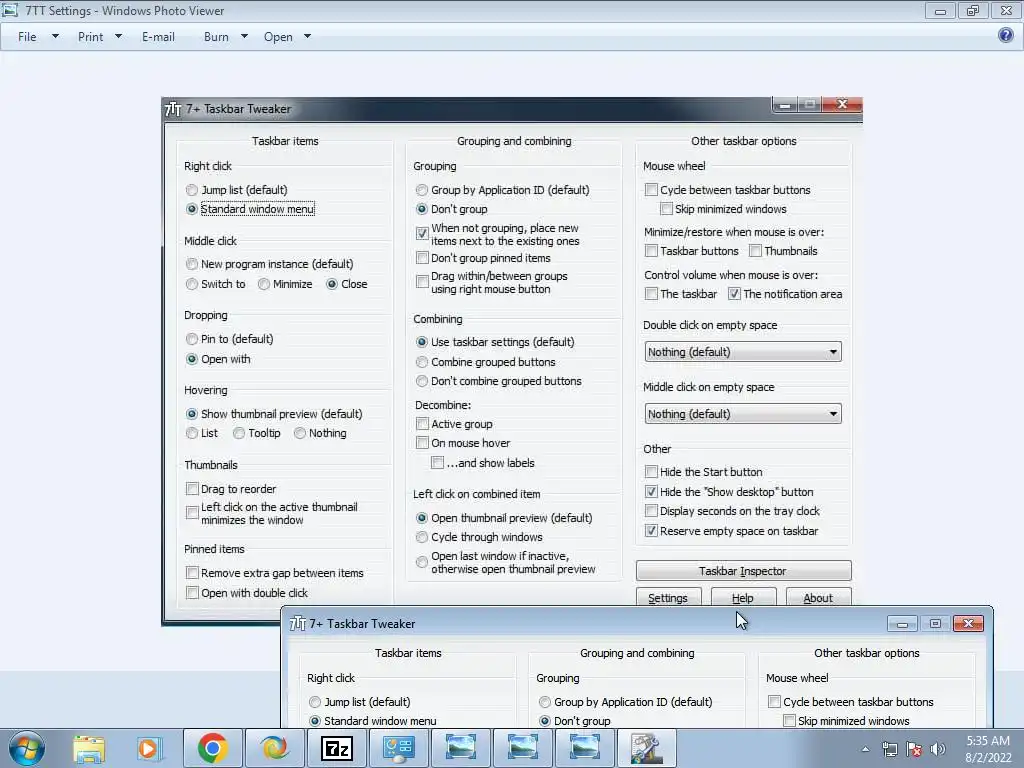The image size is (1024, 768).
Task: Open the Double click on empty space dropdown
Action: coord(743,352)
